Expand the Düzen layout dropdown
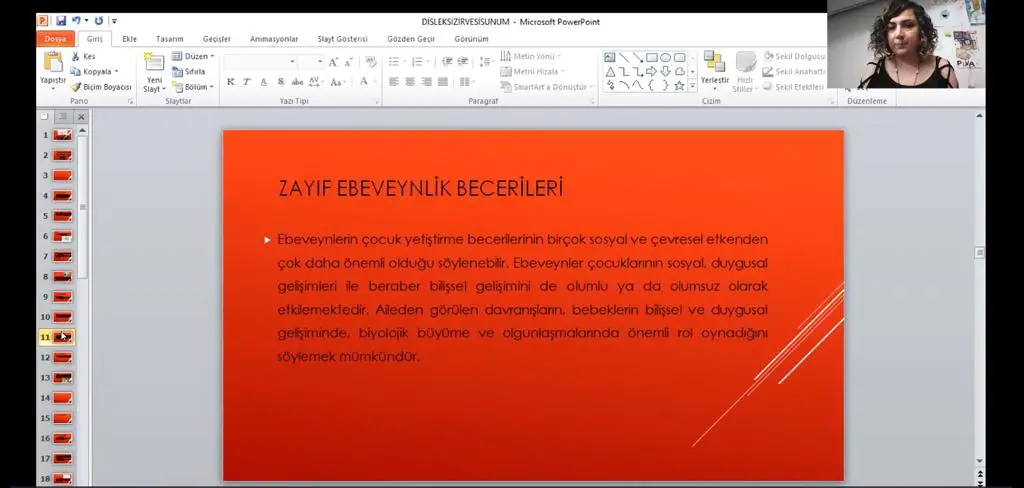Image resolution: width=1024 pixels, height=488 pixels. click(193, 56)
